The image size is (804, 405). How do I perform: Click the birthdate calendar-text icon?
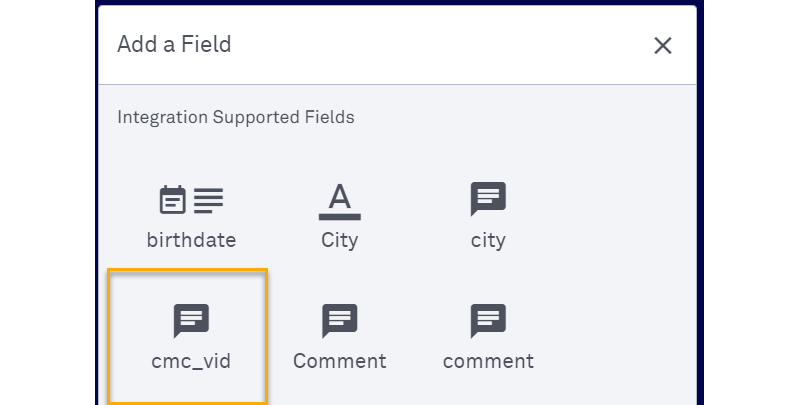coord(191,200)
